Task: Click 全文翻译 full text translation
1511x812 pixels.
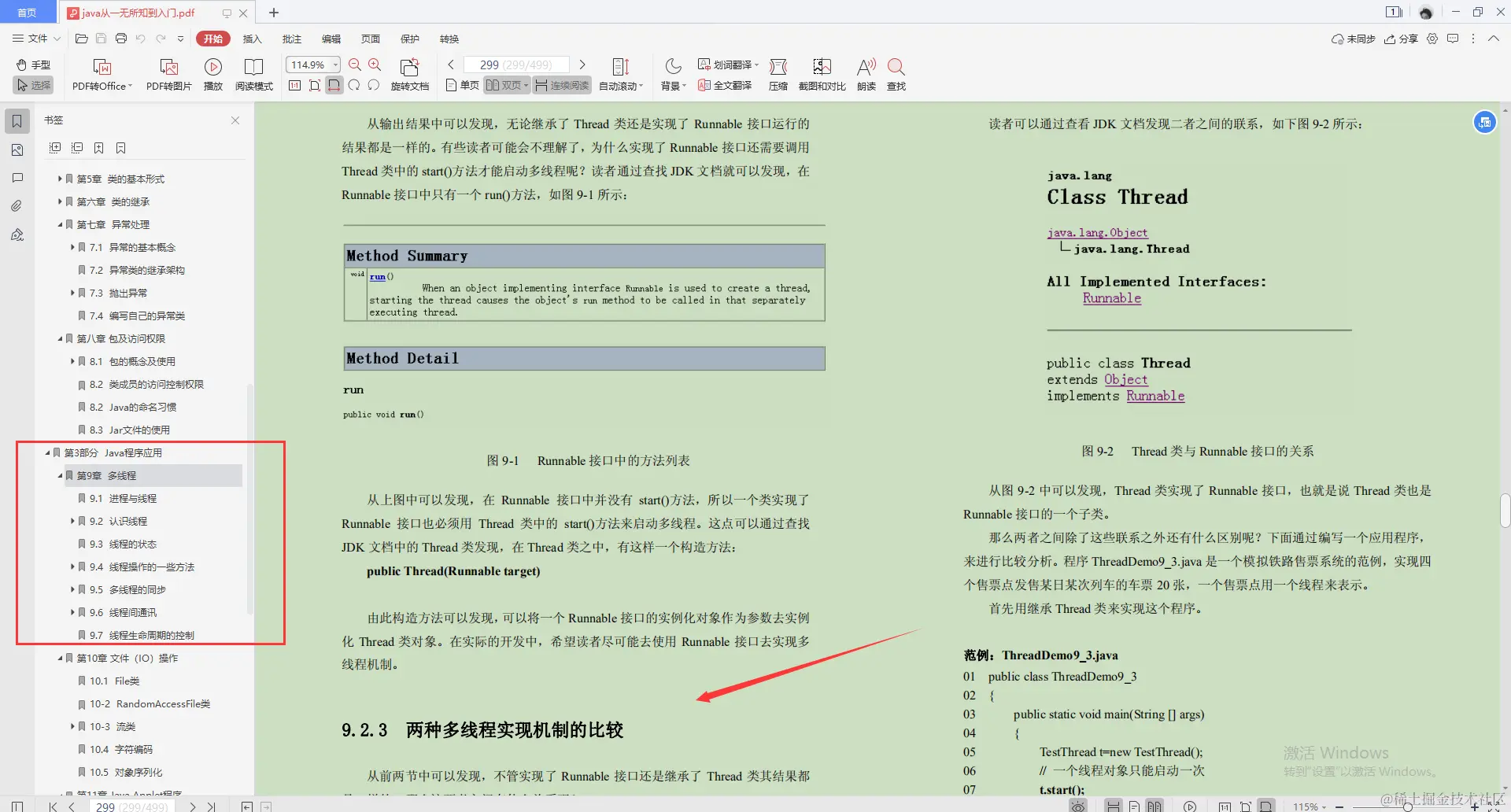Action: click(x=725, y=85)
